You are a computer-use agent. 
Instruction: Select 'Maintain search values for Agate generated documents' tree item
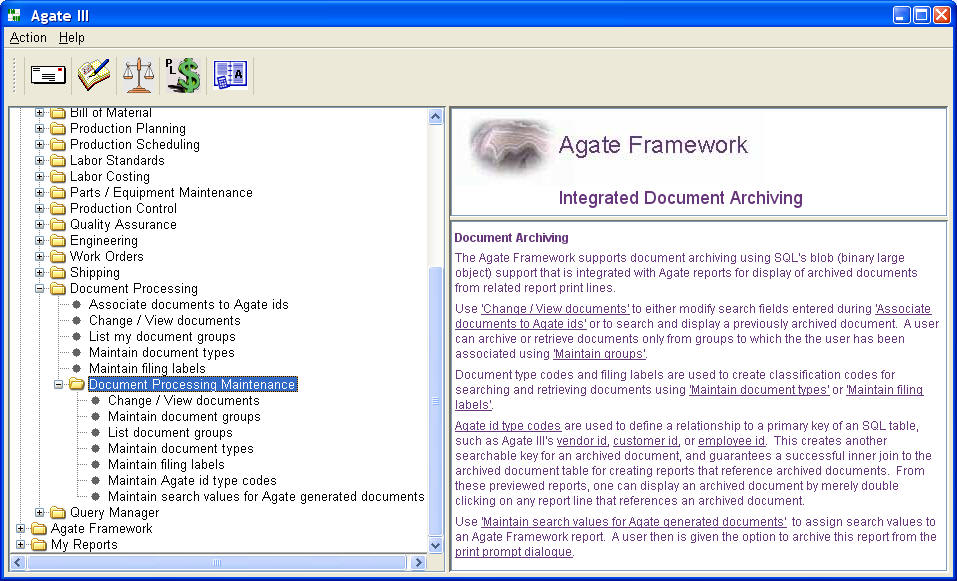(x=266, y=497)
